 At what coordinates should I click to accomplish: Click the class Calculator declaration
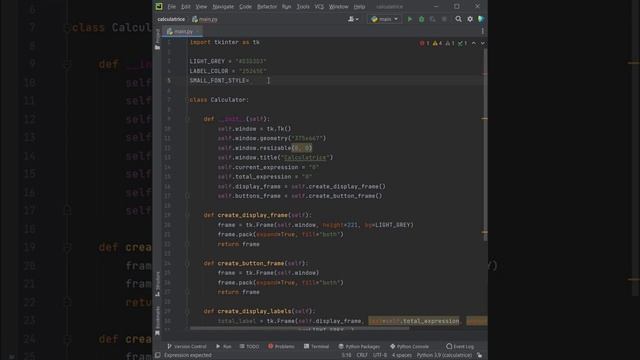point(219,100)
